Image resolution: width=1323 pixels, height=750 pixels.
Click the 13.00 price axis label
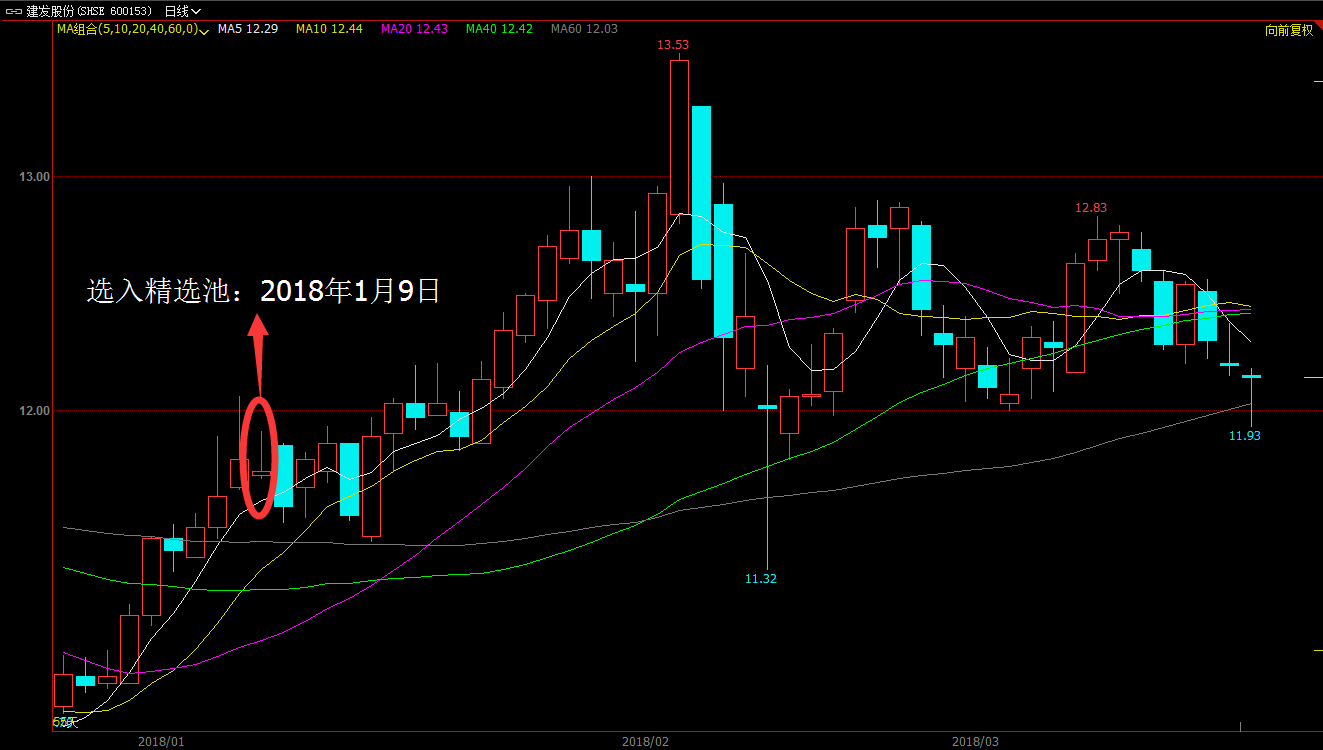34,177
